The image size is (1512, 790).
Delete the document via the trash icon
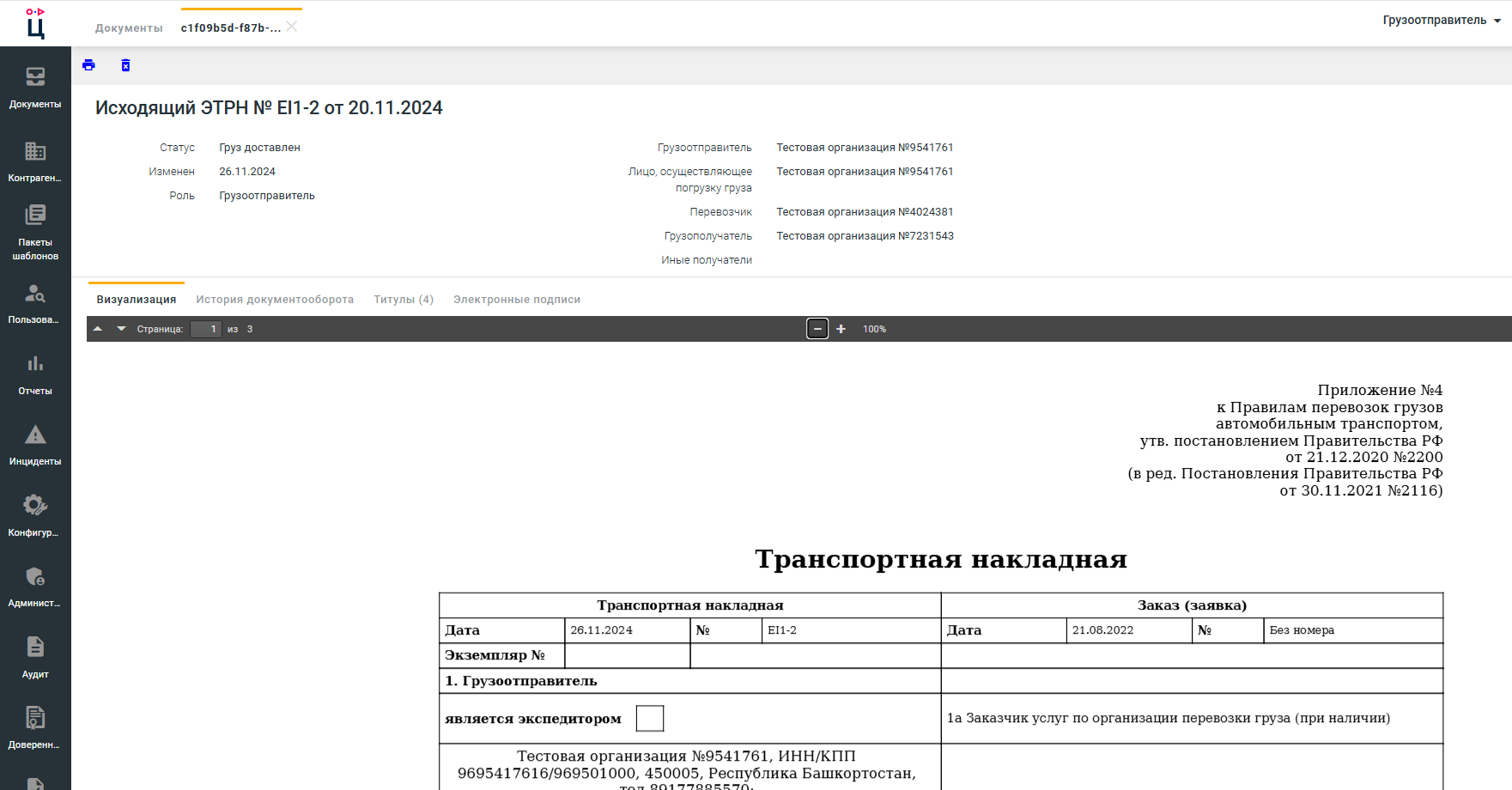click(125, 65)
